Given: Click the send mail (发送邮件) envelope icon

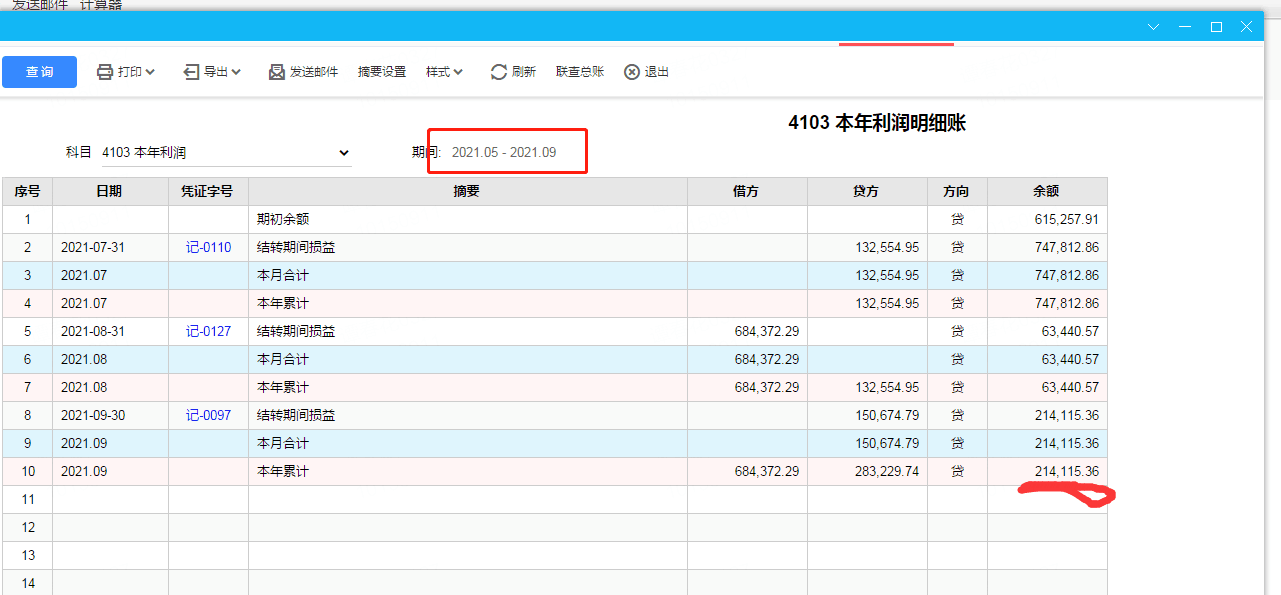Looking at the screenshot, I should (x=277, y=72).
